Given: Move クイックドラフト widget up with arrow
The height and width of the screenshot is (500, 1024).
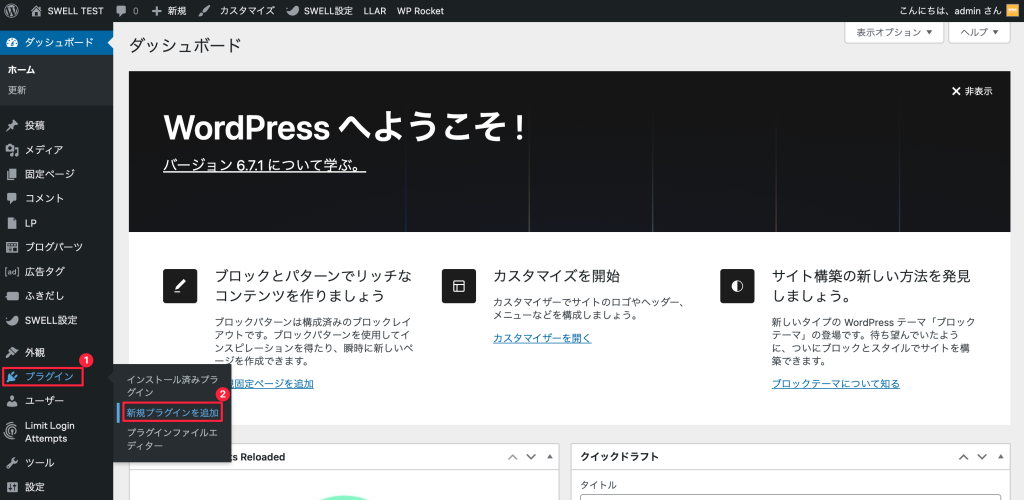Looking at the screenshot, I should 964,457.
